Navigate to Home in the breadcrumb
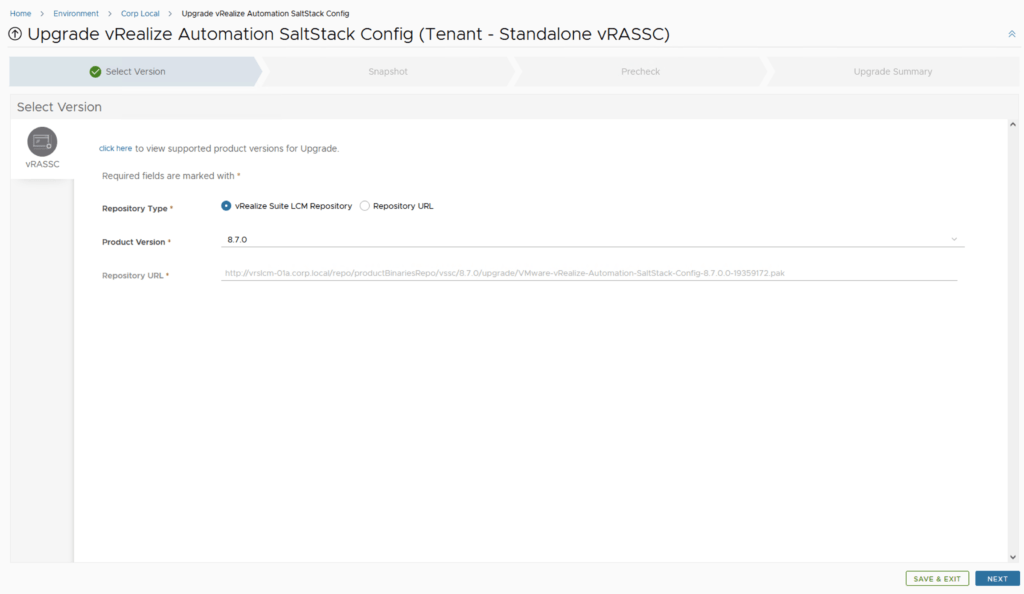Screen dimensions: 1024x594 [x=20, y=13]
